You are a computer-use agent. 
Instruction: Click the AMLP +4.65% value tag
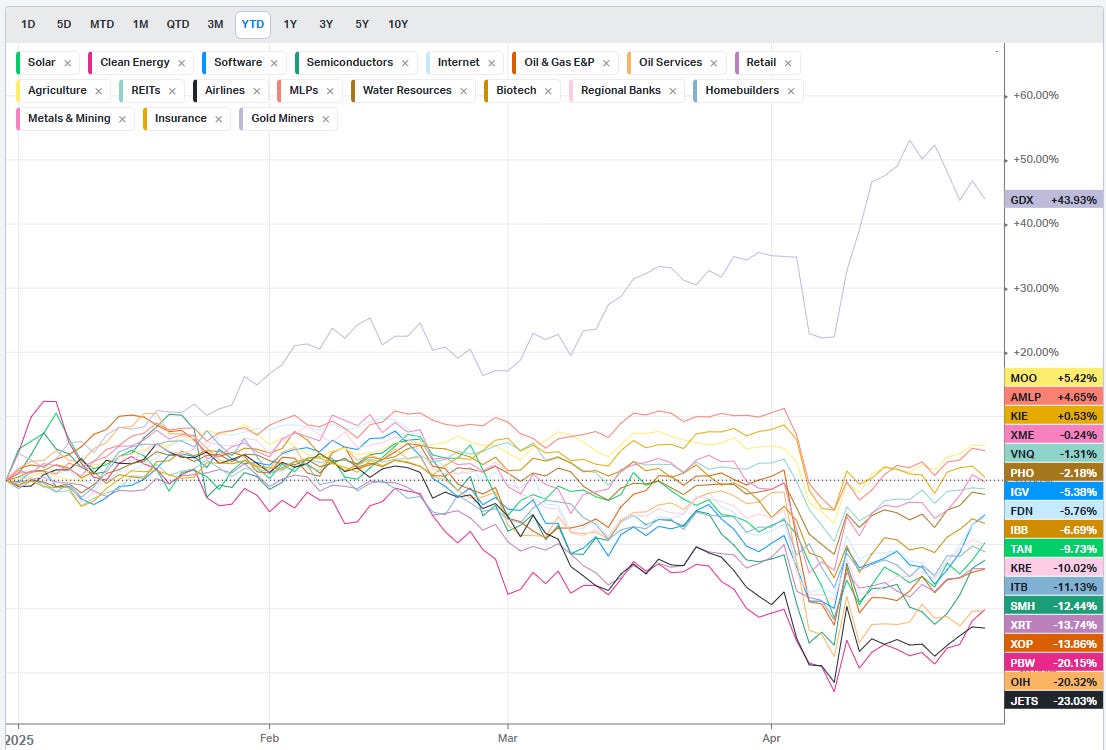(1054, 397)
